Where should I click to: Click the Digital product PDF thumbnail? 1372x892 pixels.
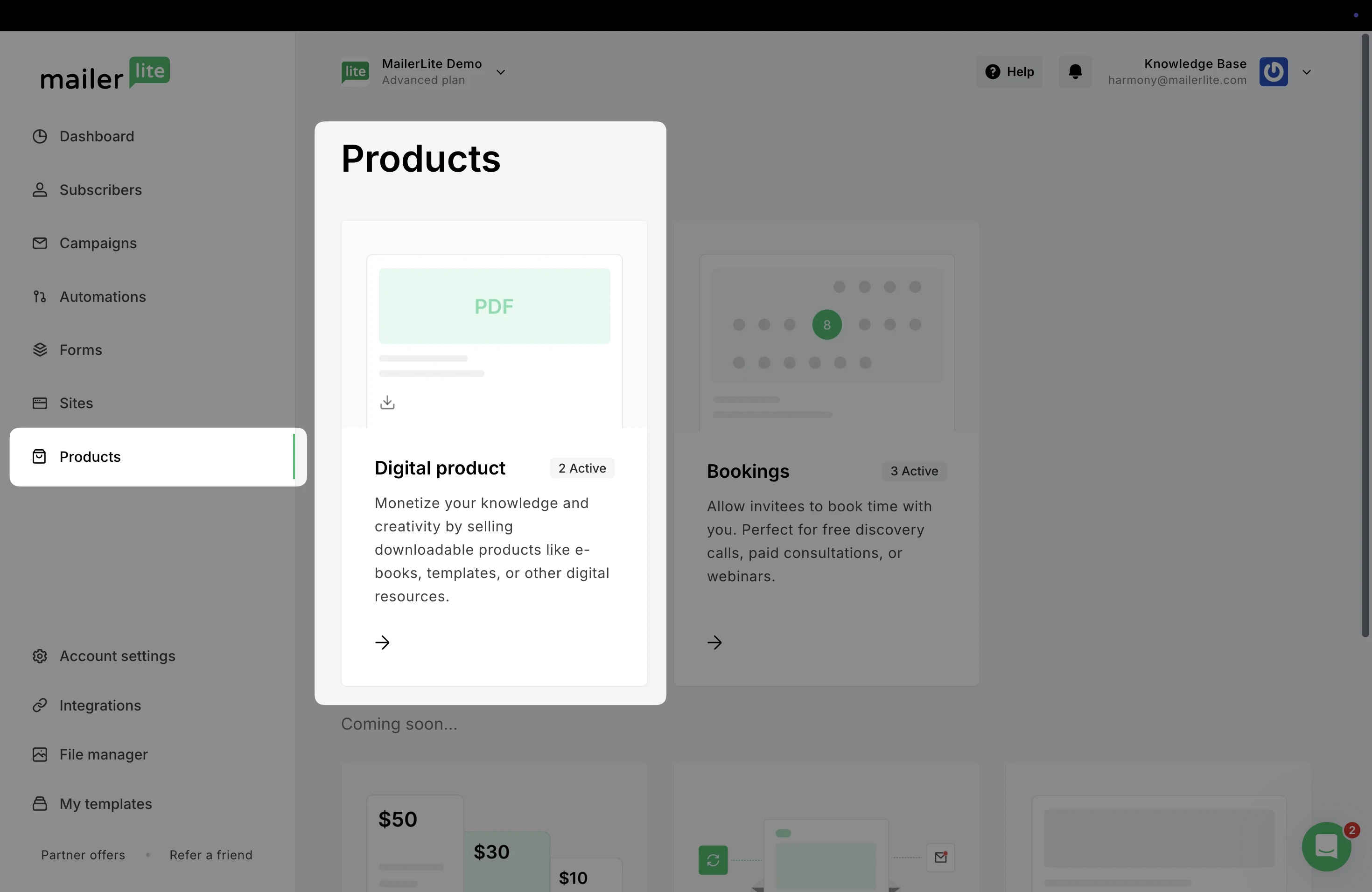point(494,307)
